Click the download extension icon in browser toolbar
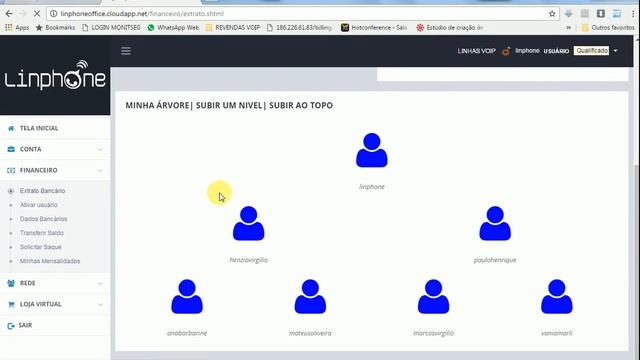The height and width of the screenshot is (360, 640). 569,14
